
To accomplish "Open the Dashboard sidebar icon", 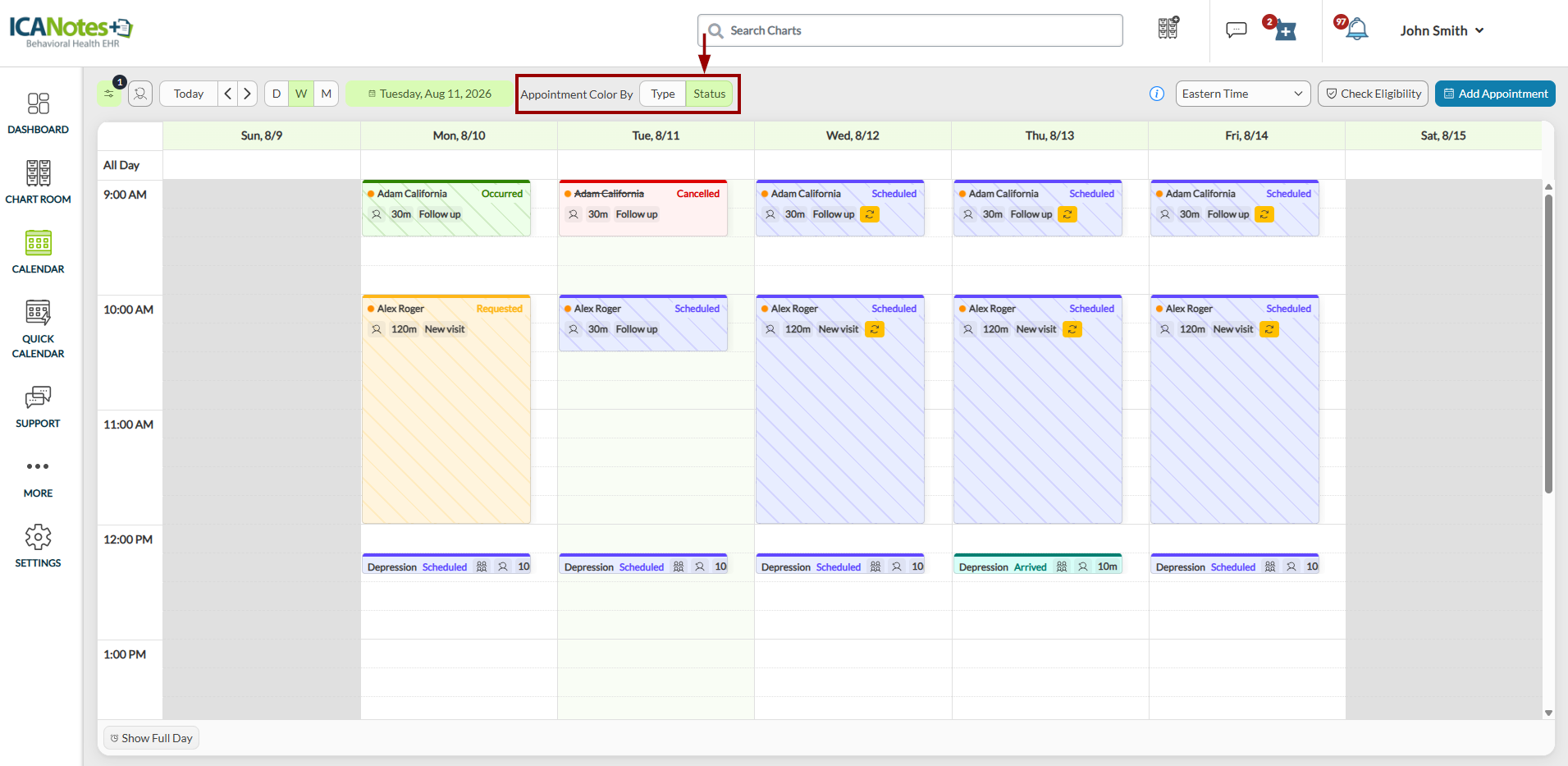I will (38, 103).
